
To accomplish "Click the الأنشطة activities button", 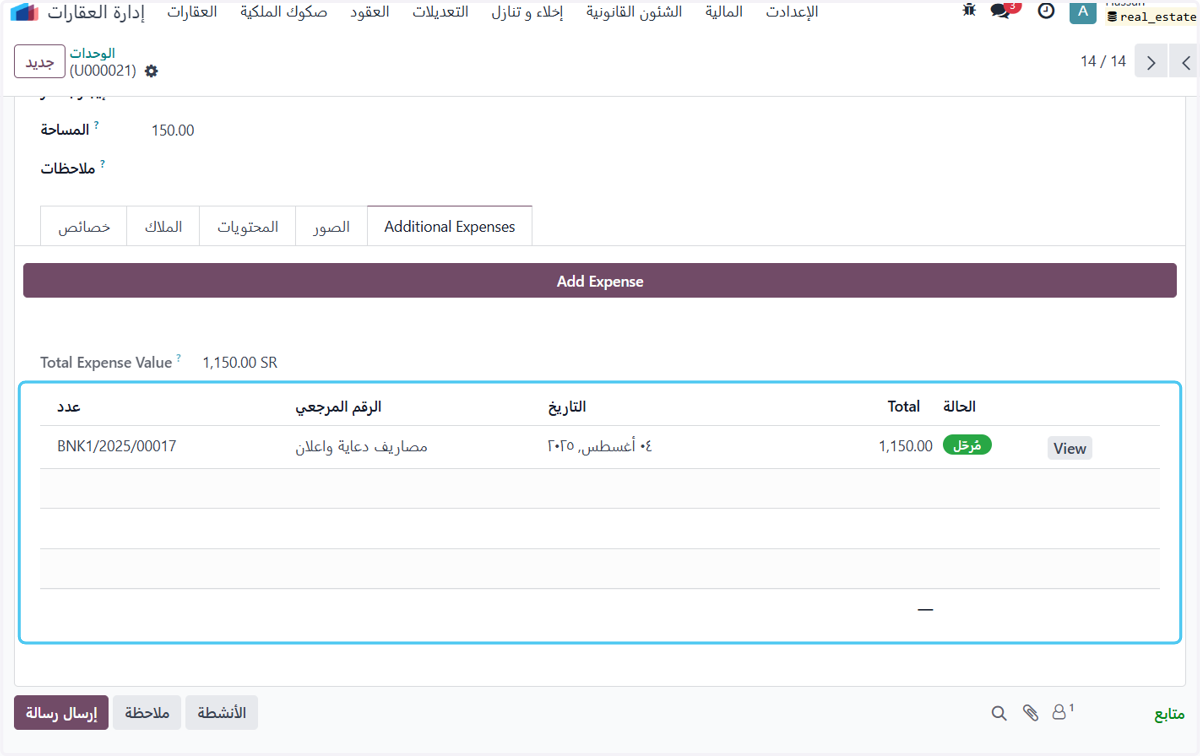I will (221, 713).
